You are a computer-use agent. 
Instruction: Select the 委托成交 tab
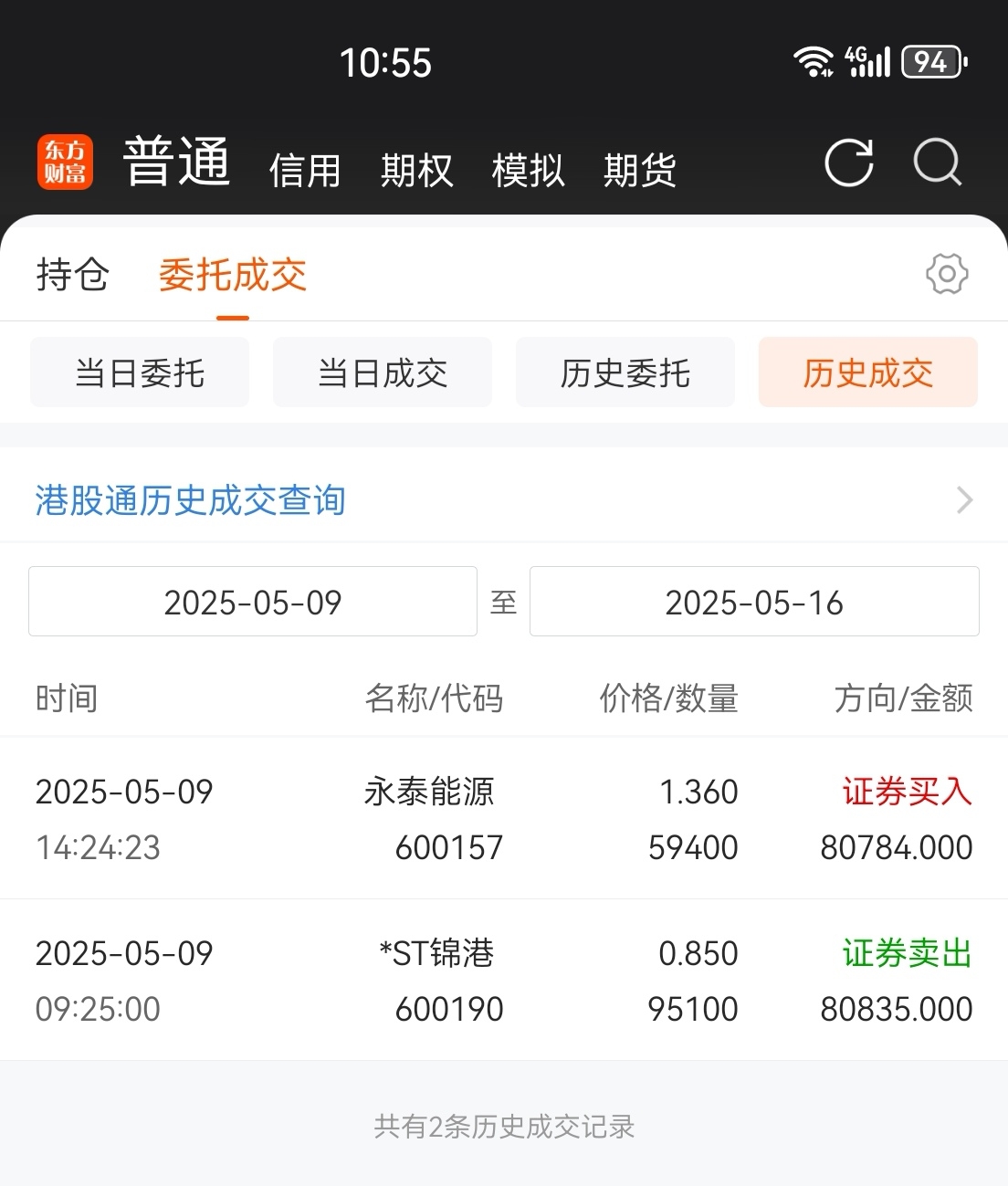pos(233,275)
